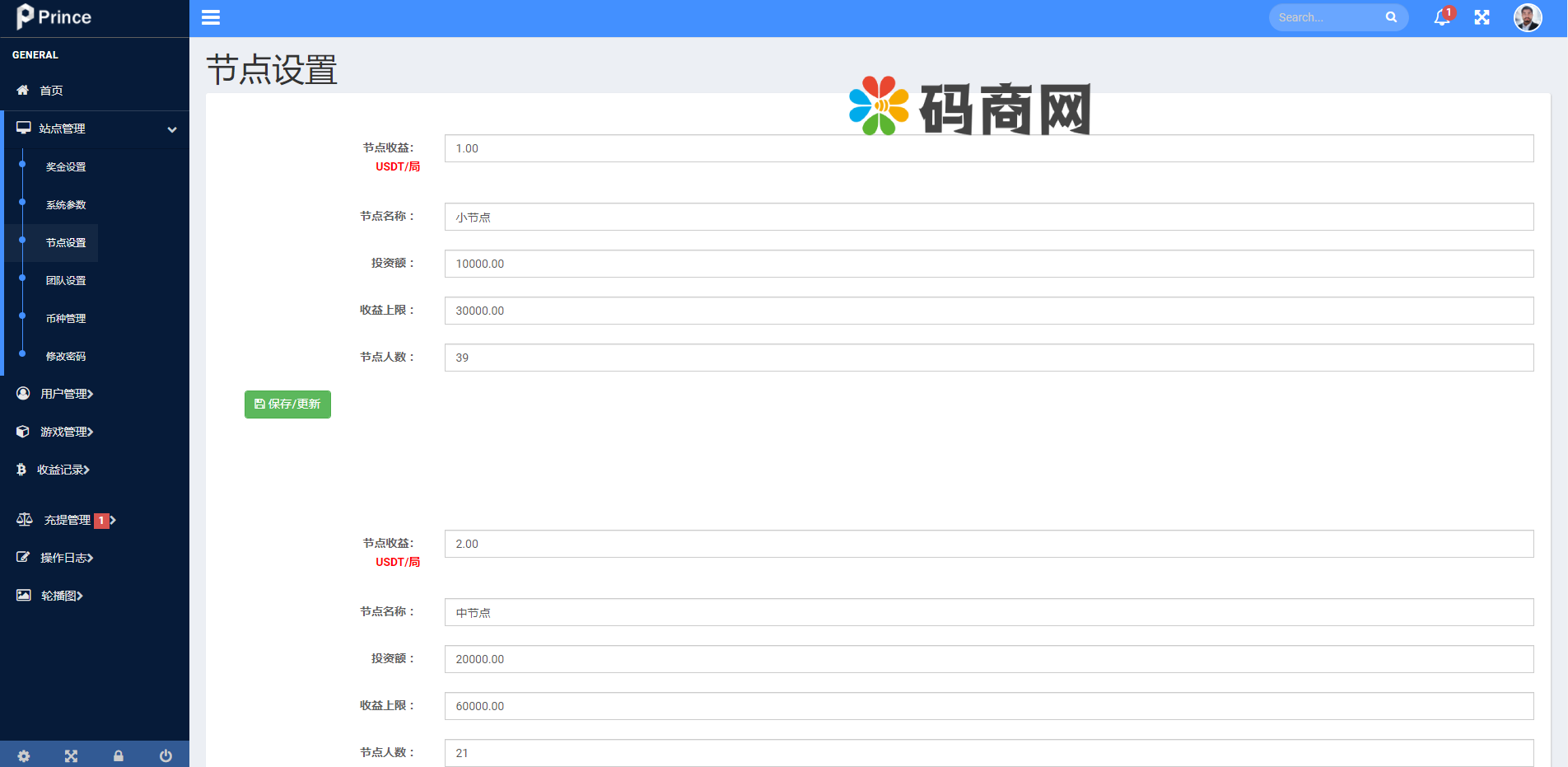The height and width of the screenshot is (767, 1568).
Task: Expand the 用户管理 menu
Action: pos(66,394)
